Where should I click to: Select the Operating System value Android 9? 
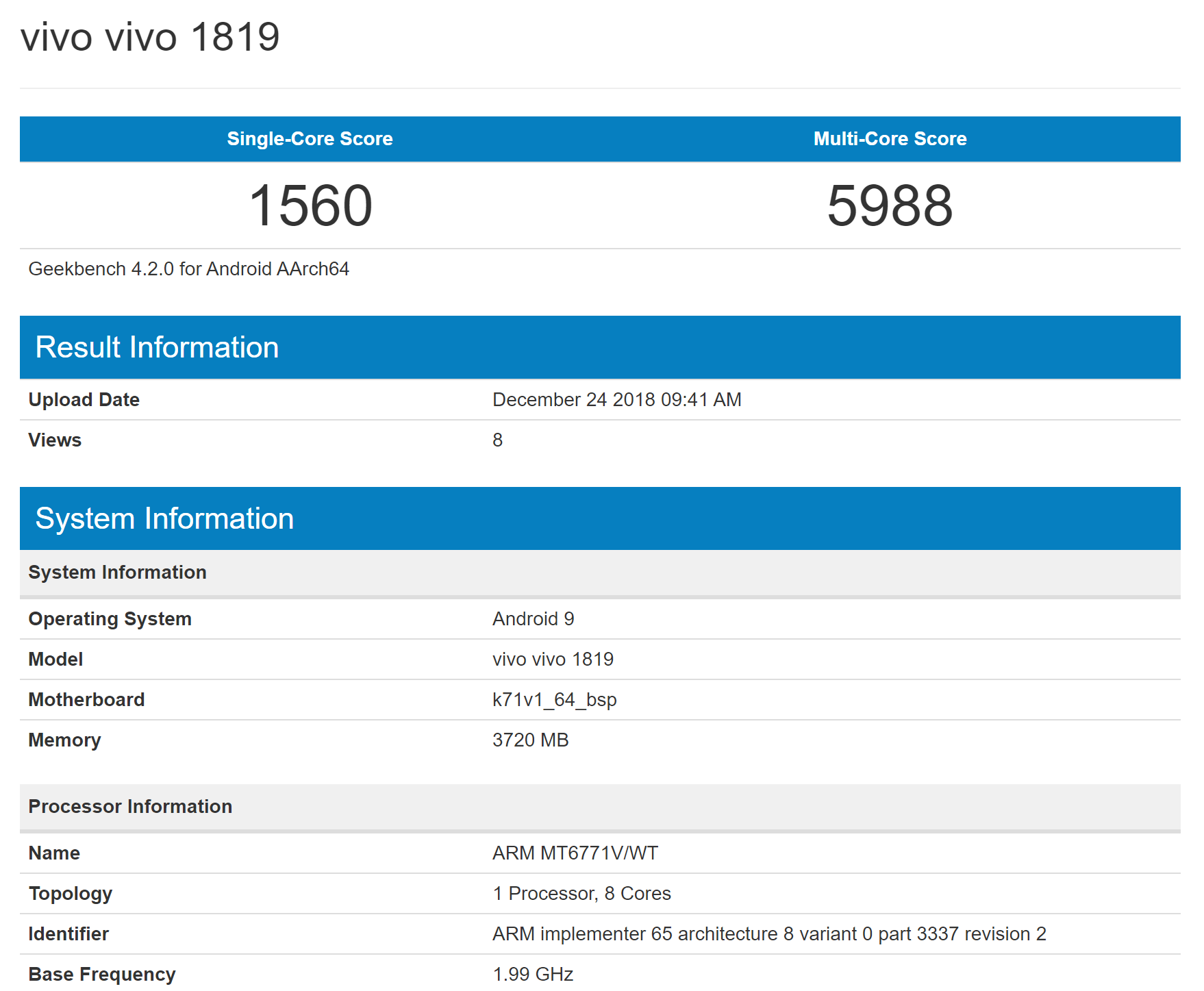pos(534,618)
